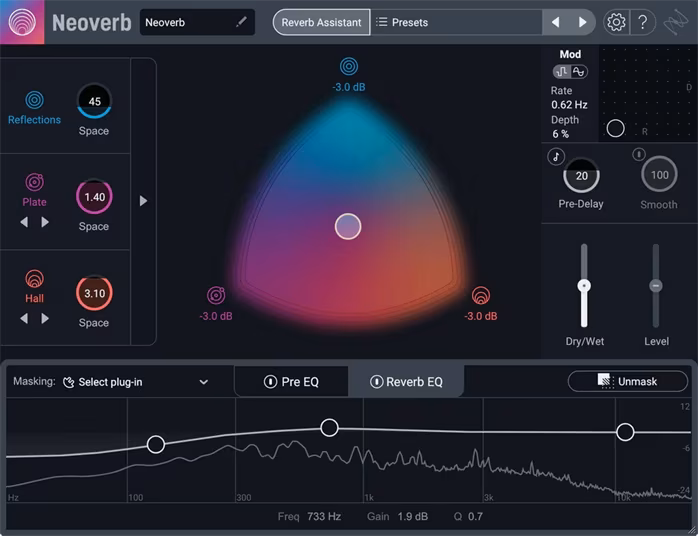The width and height of the screenshot is (698, 536).
Task: Click the pink Plate icon beside the blend pad
Action: point(216,295)
